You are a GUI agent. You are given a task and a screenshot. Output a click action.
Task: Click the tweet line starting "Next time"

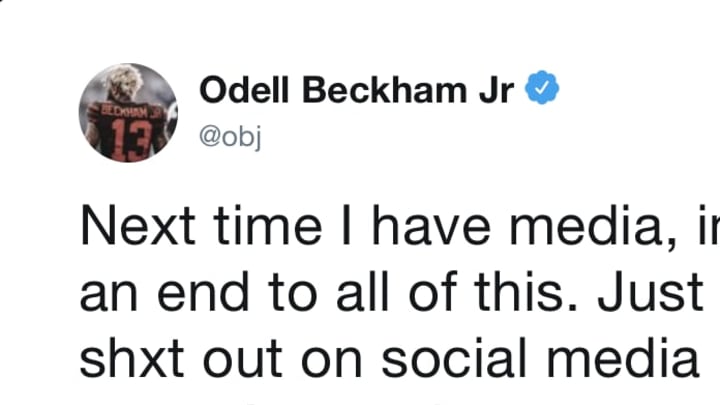[x=399, y=227]
